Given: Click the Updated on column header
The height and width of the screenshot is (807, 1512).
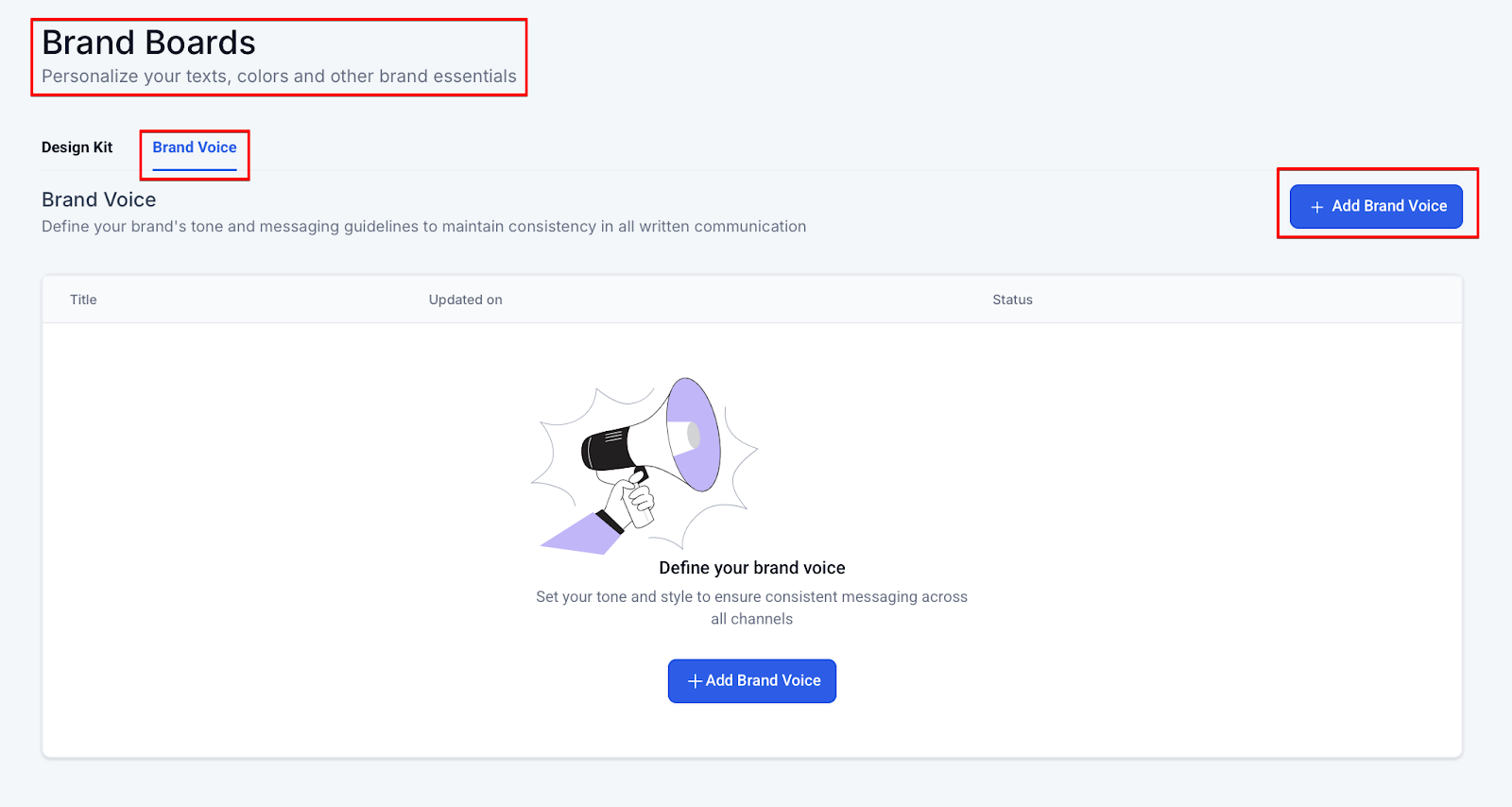Looking at the screenshot, I should [x=465, y=300].
